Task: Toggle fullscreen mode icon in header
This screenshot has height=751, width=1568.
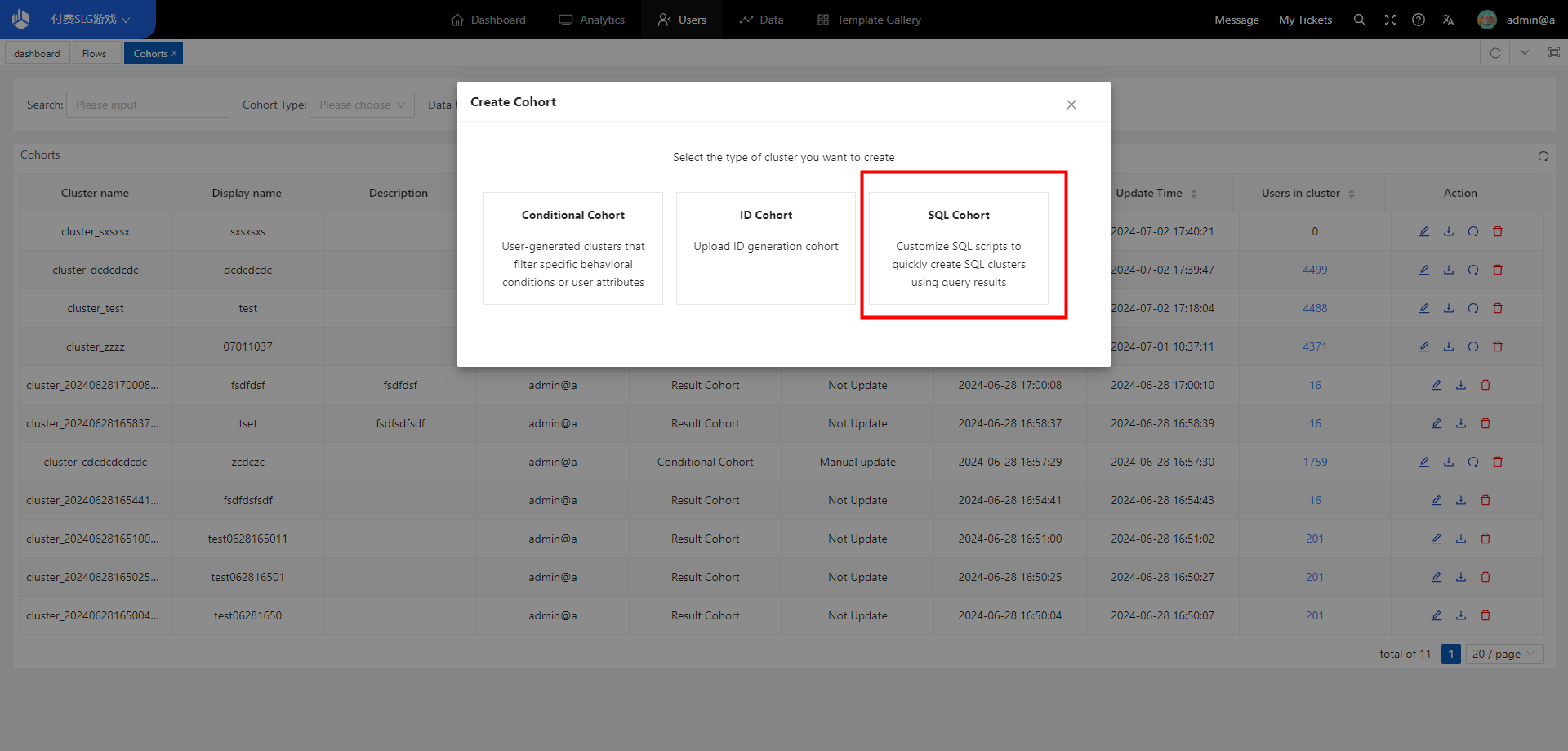Action: click(1389, 20)
